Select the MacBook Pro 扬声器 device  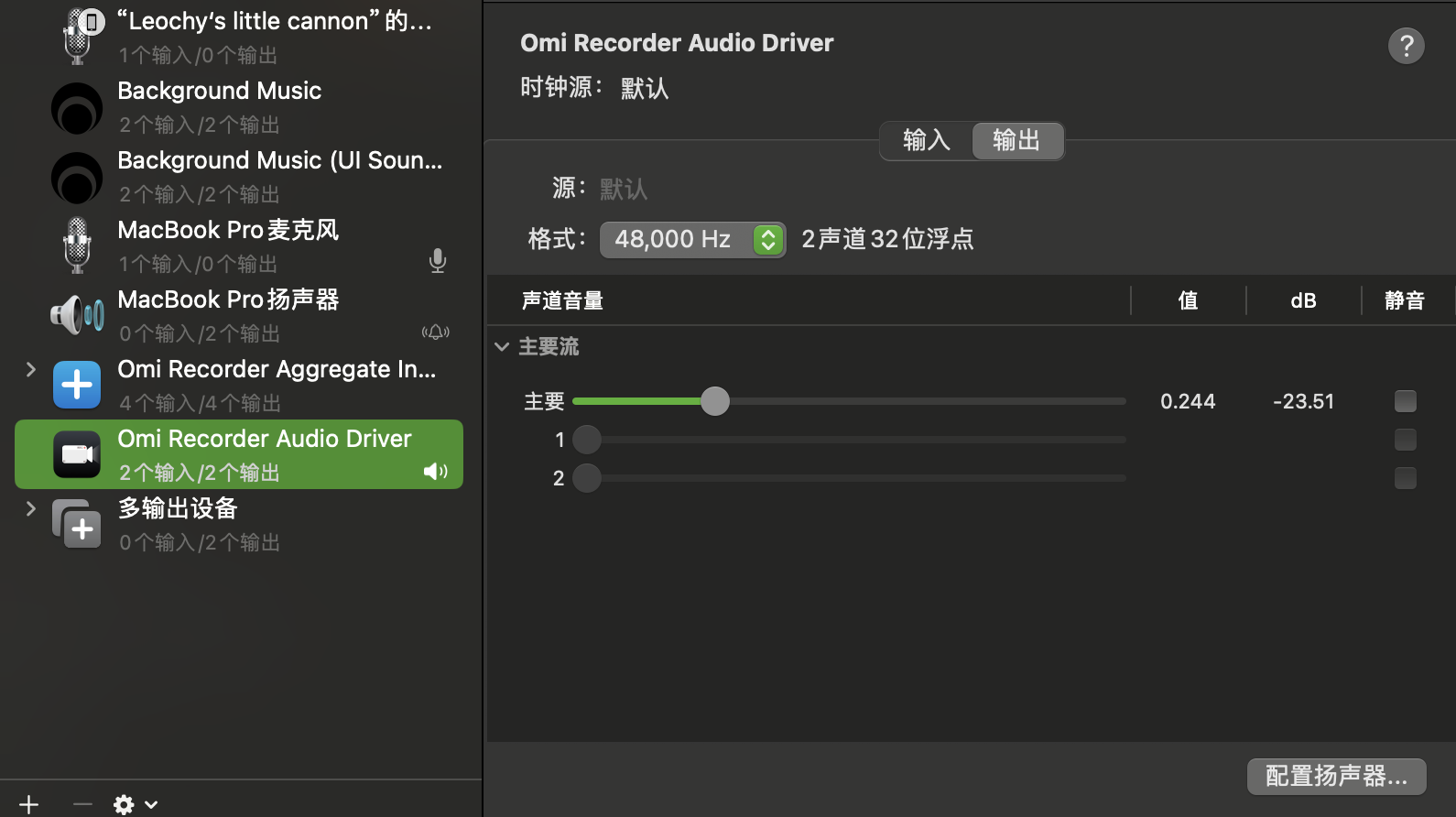click(x=239, y=316)
